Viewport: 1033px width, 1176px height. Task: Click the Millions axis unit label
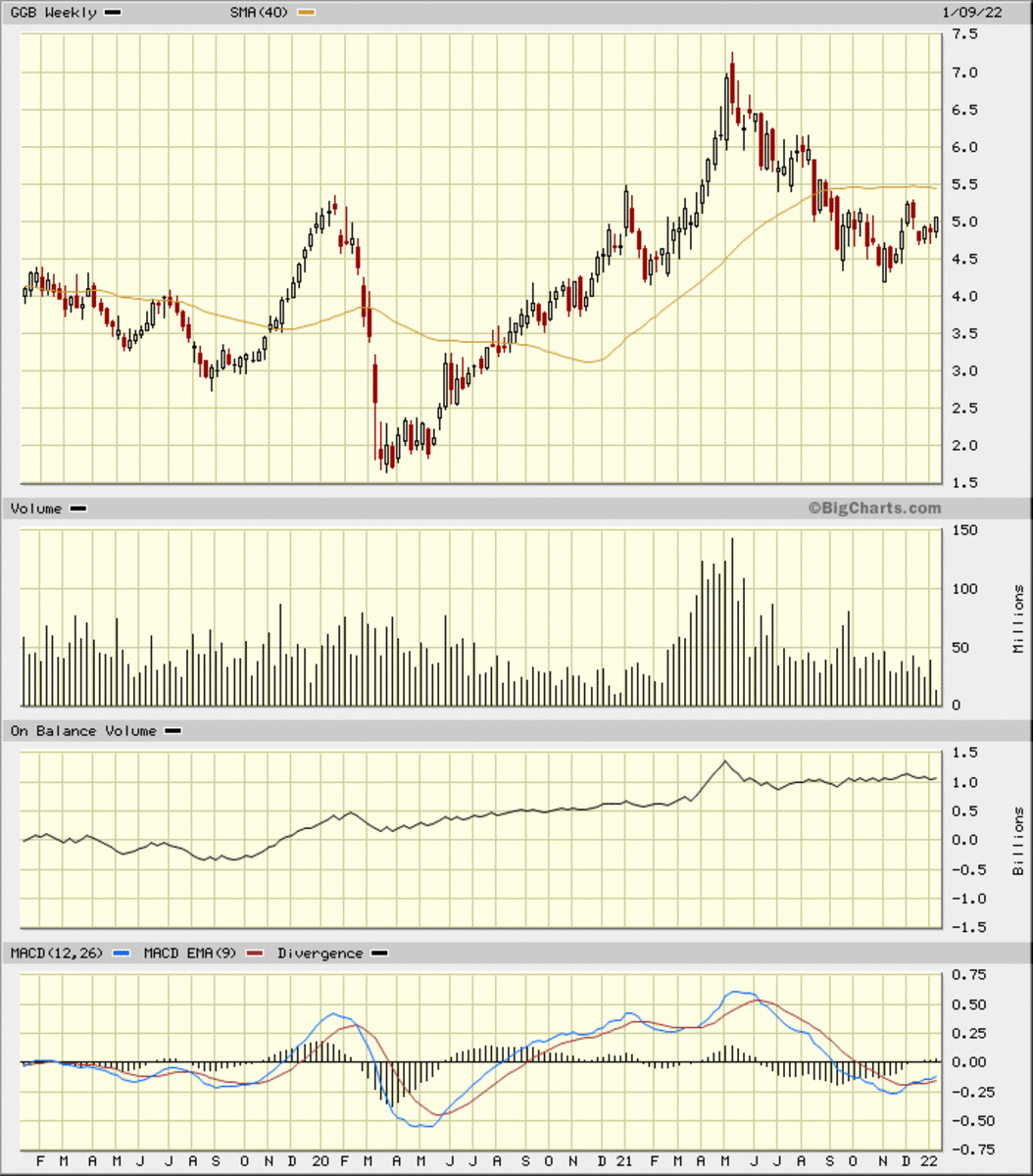point(1019,619)
